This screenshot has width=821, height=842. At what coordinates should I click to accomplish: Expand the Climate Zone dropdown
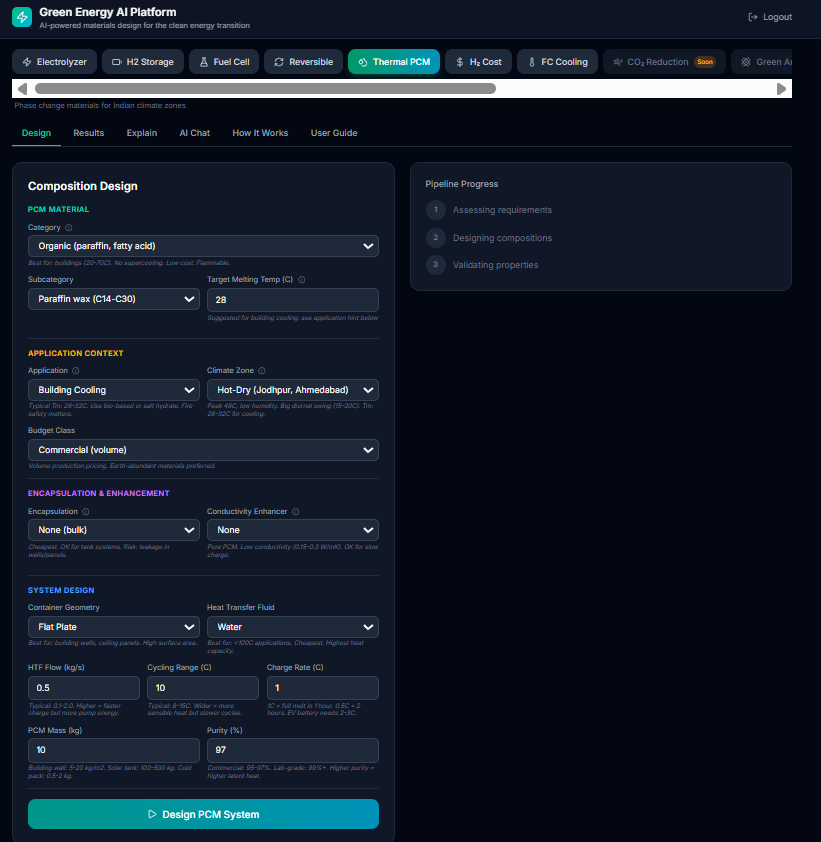pyautogui.click(x=293, y=390)
